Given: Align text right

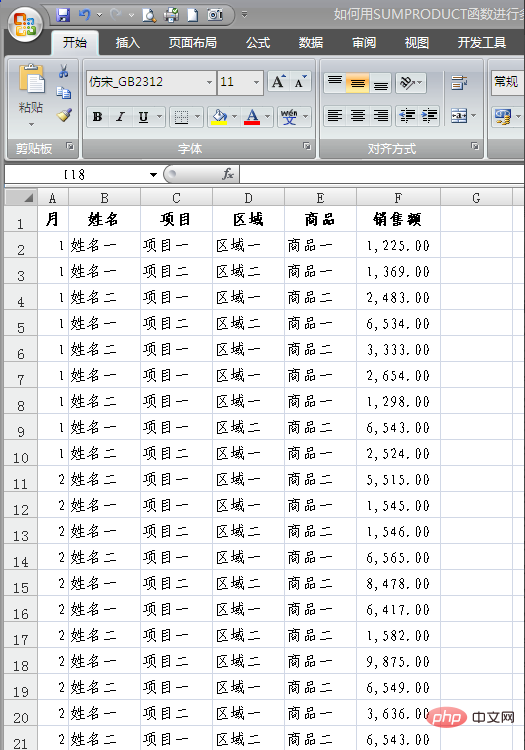Looking at the screenshot, I should point(381,116).
